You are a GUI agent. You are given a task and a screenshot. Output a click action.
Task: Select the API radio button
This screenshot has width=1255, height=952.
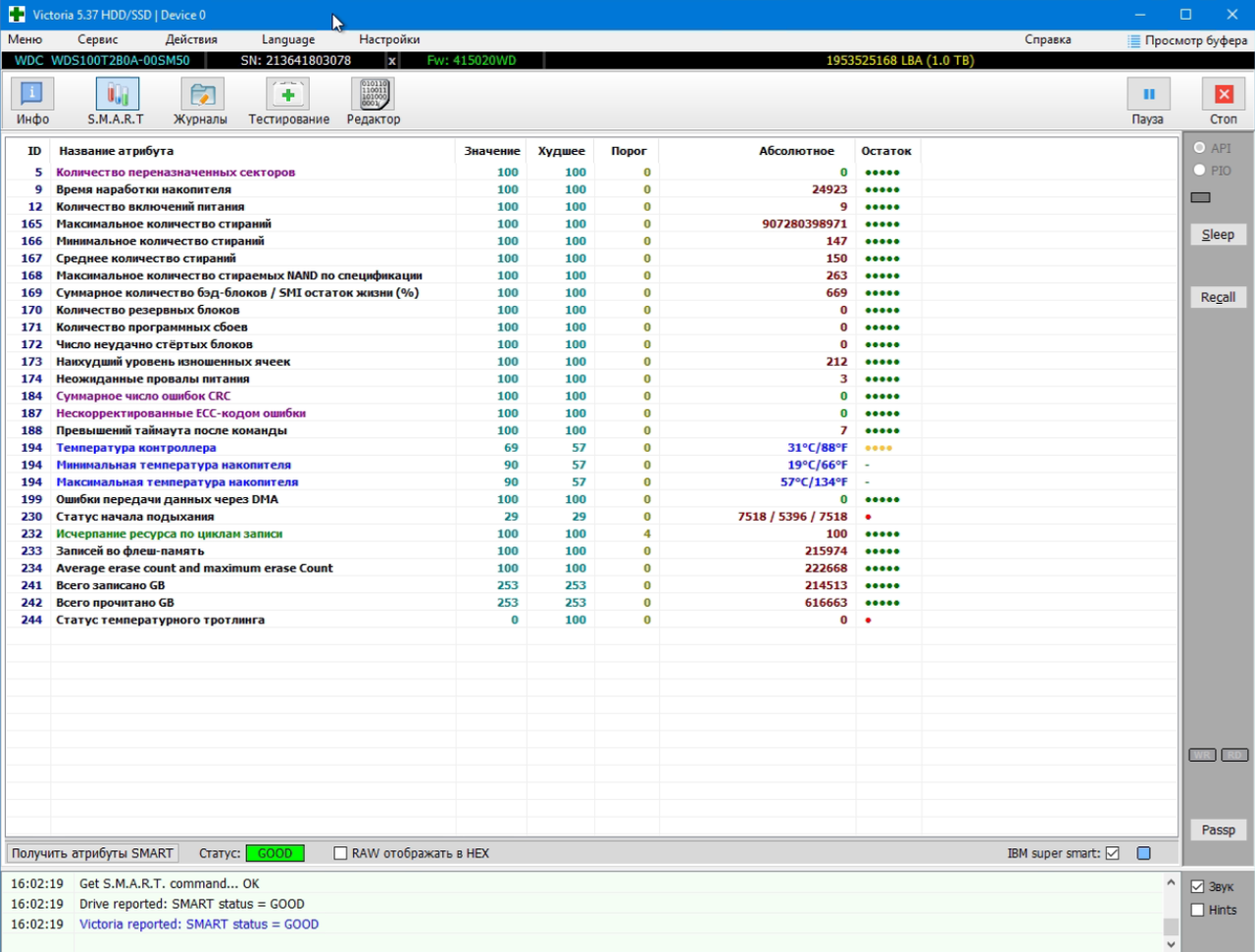1199,148
